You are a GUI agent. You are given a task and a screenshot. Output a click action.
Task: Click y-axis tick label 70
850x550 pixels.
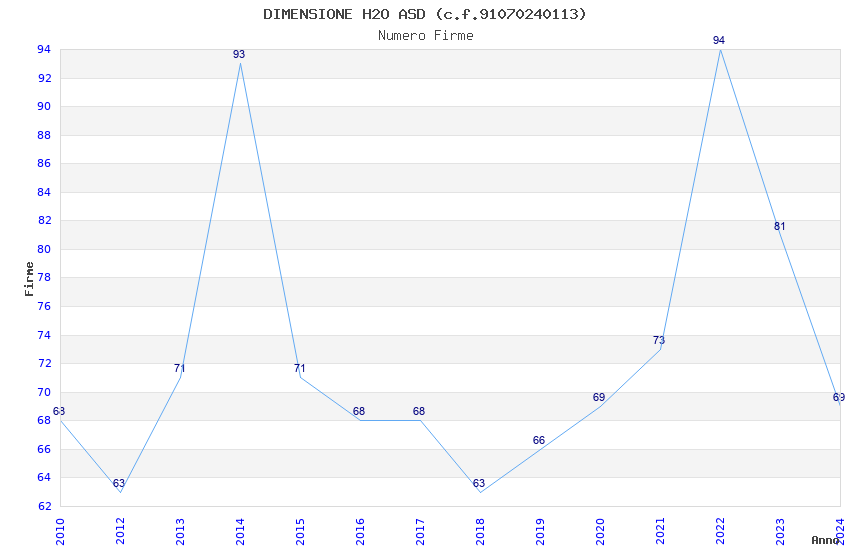click(x=44, y=392)
